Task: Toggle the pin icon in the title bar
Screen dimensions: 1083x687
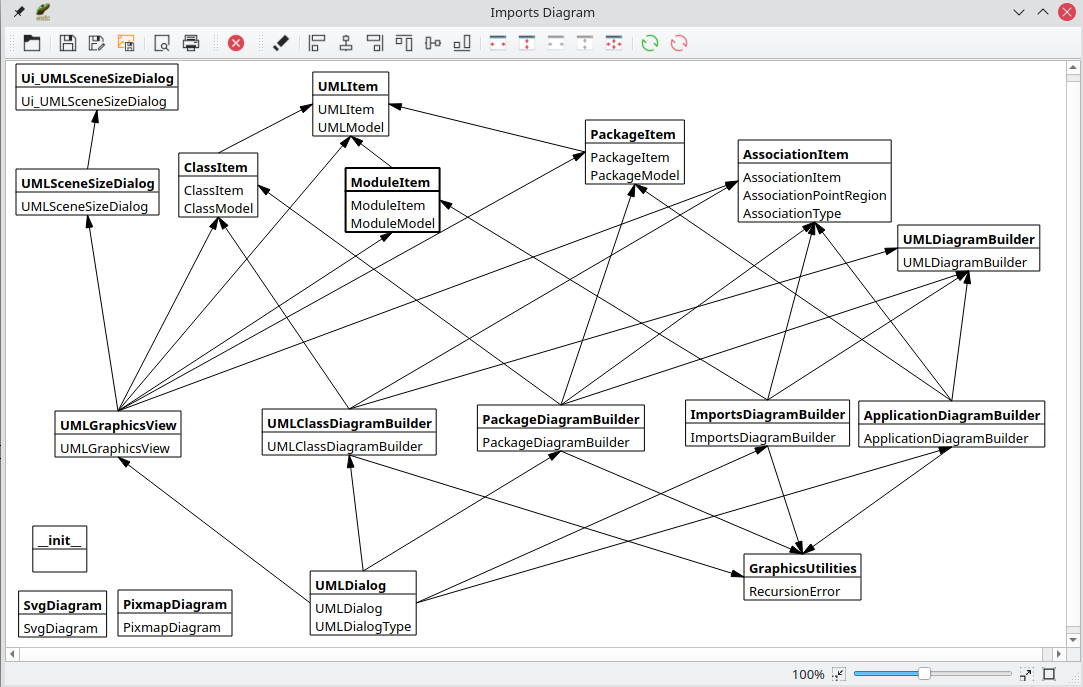Action: 19,12
